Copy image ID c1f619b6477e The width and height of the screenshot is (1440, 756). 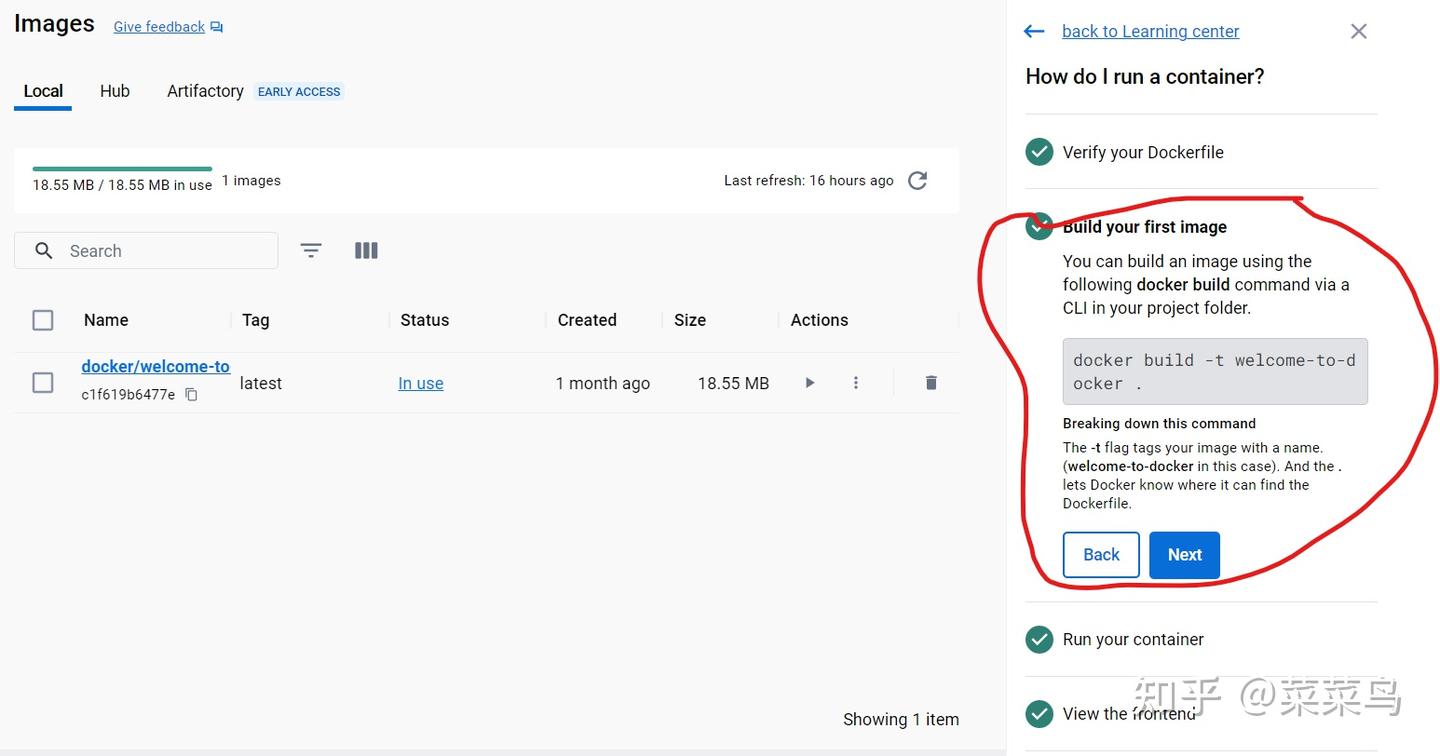point(192,395)
